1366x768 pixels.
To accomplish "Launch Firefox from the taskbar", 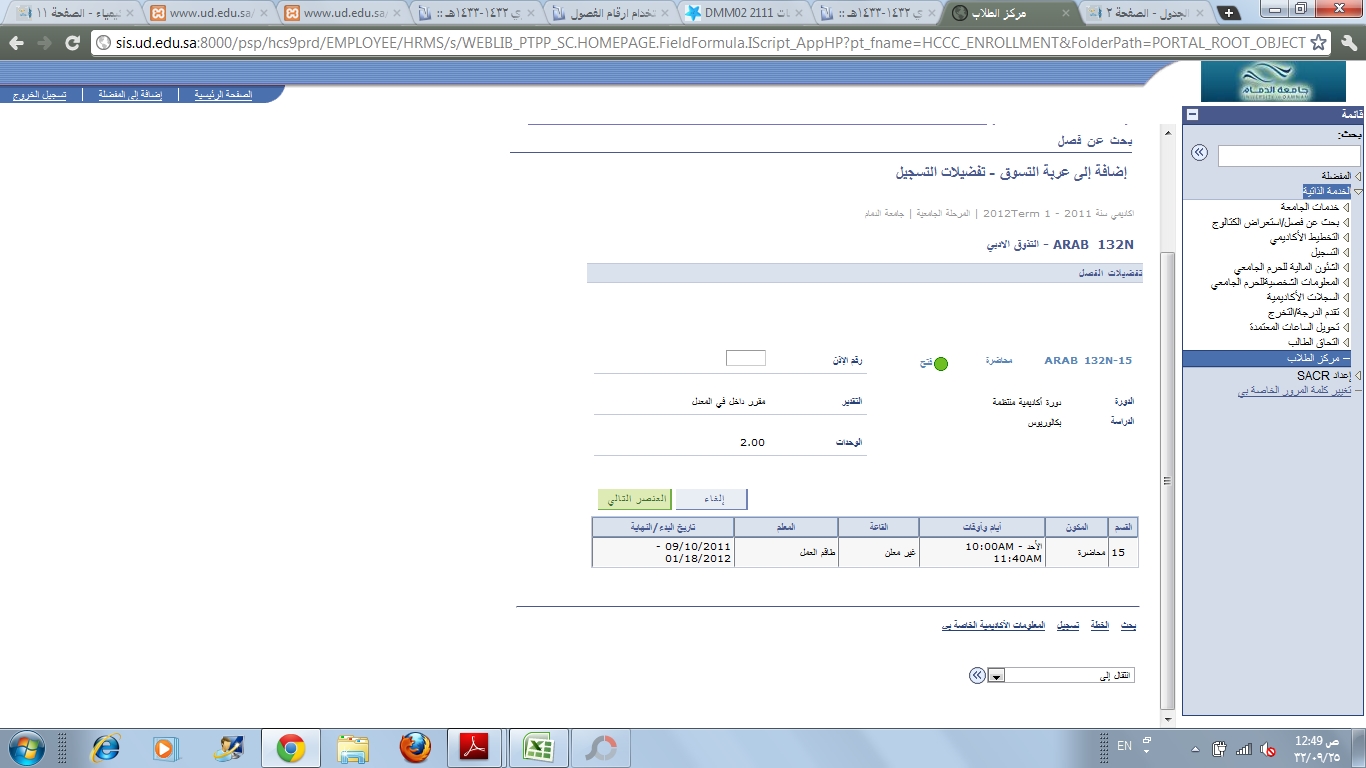I will coord(415,748).
